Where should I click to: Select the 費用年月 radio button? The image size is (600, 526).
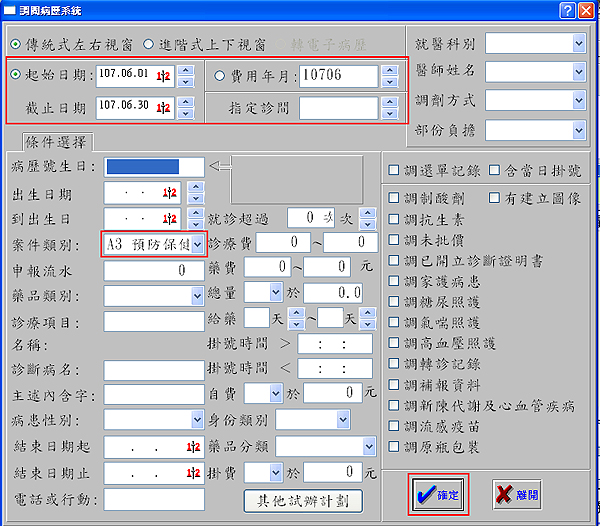pyautogui.click(x=221, y=76)
